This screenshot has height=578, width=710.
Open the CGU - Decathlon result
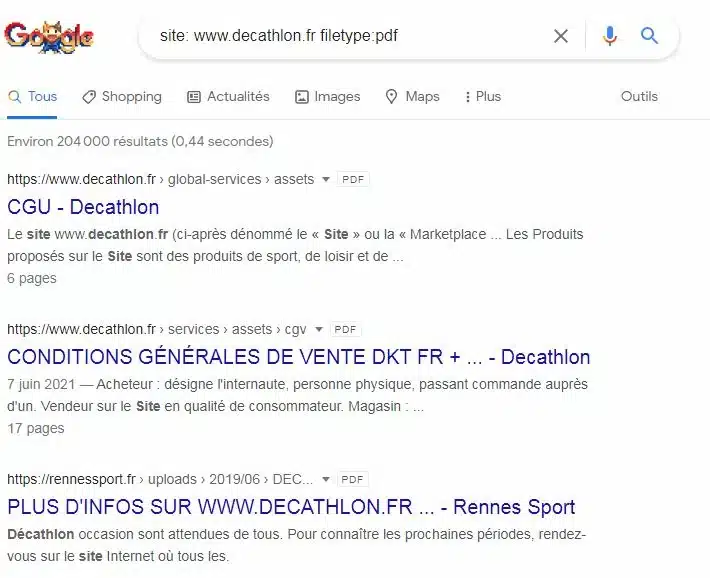(83, 207)
